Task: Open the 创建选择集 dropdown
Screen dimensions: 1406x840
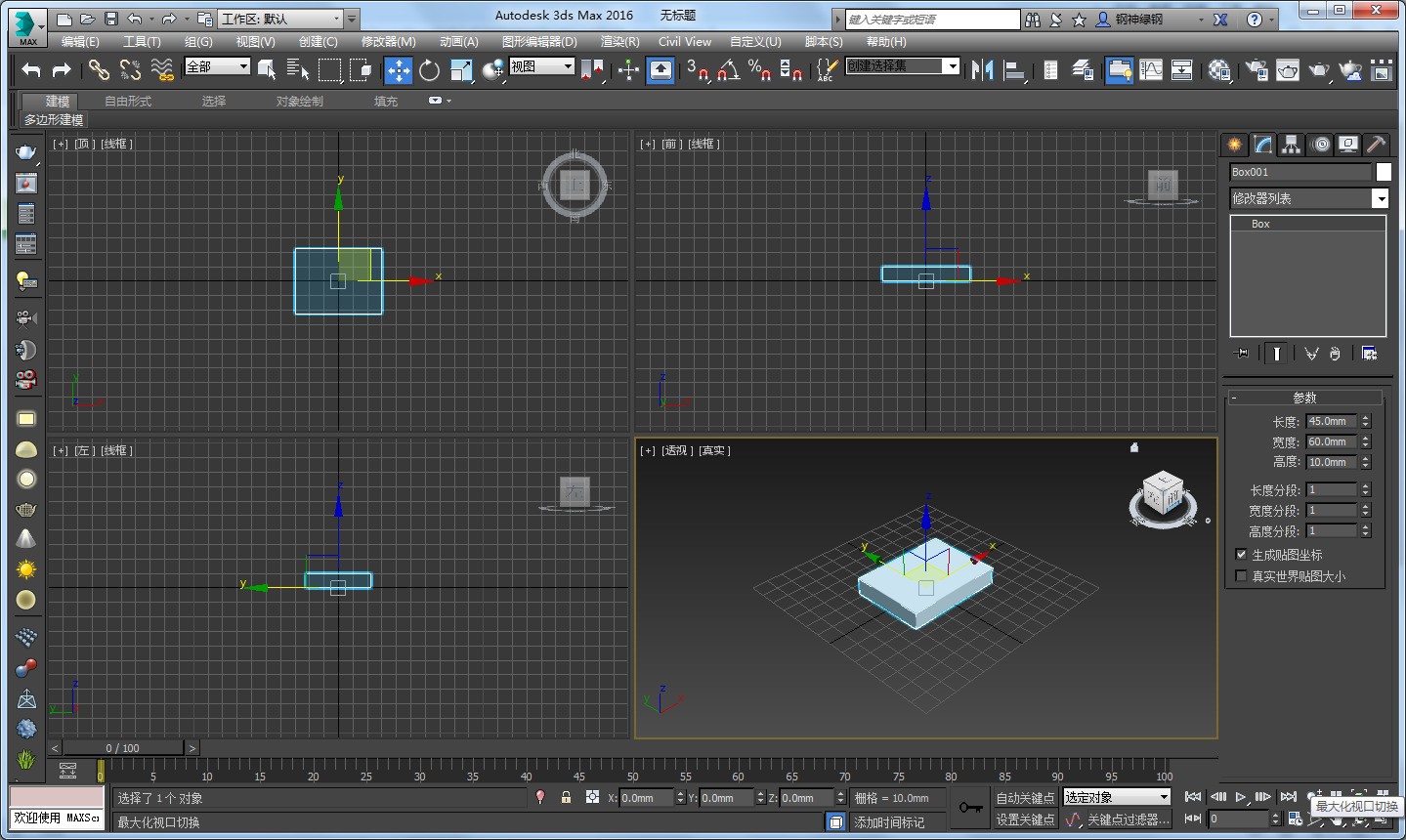Action: click(951, 65)
